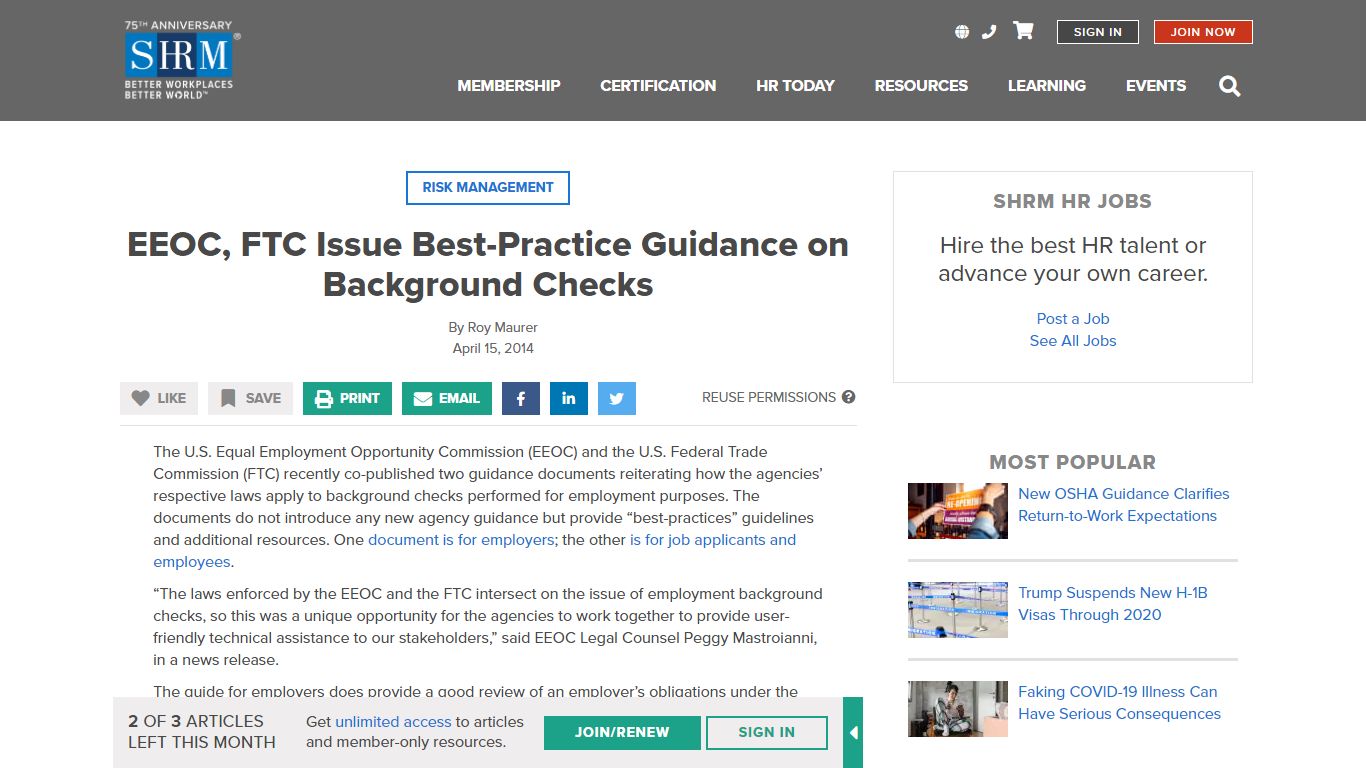
Task: Click the SHRM HR Jobs heading
Action: pos(1072,201)
